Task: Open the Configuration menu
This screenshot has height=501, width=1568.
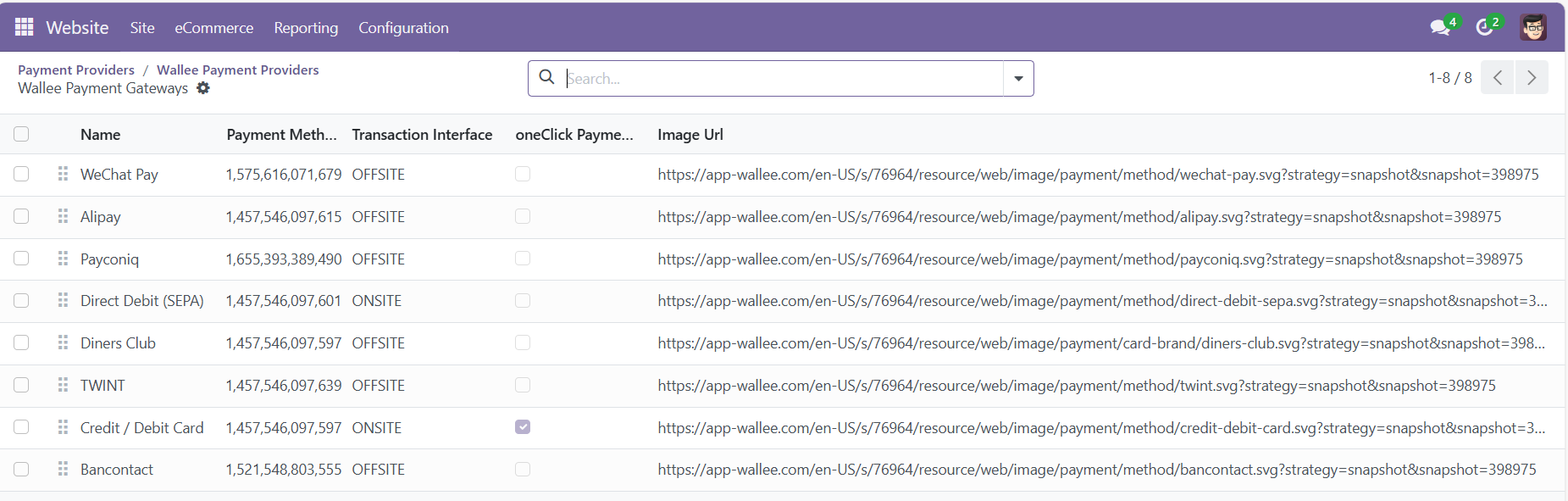Action: (403, 28)
